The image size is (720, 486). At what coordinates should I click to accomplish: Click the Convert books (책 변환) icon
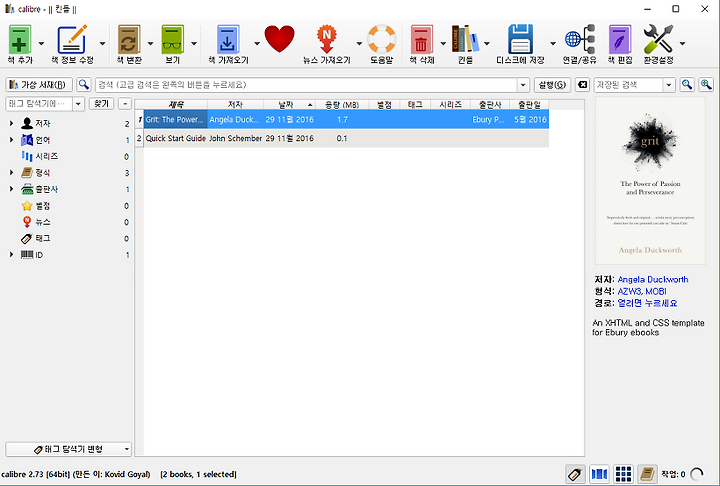click(129, 40)
